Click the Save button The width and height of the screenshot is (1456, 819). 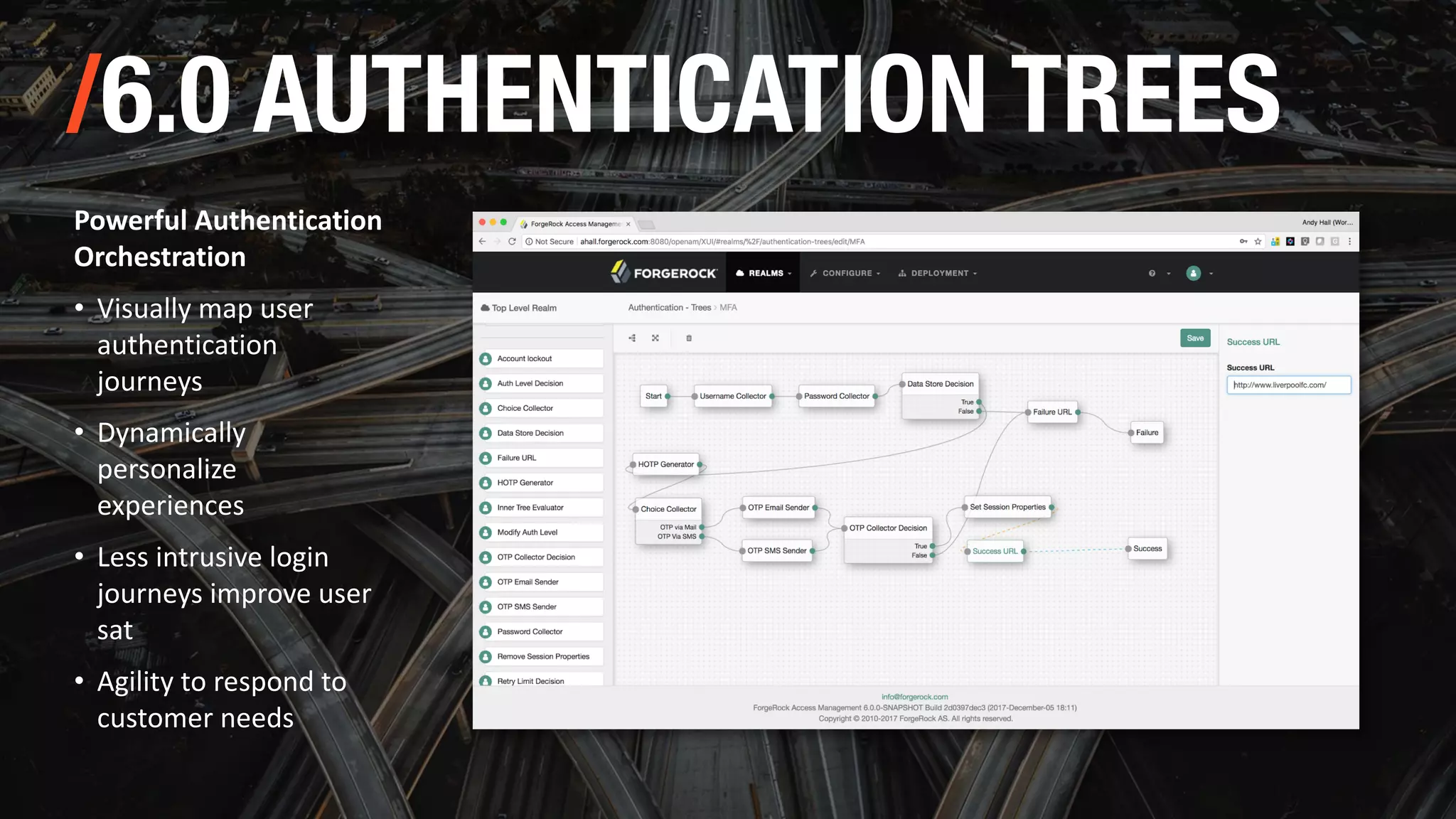point(1195,338)
